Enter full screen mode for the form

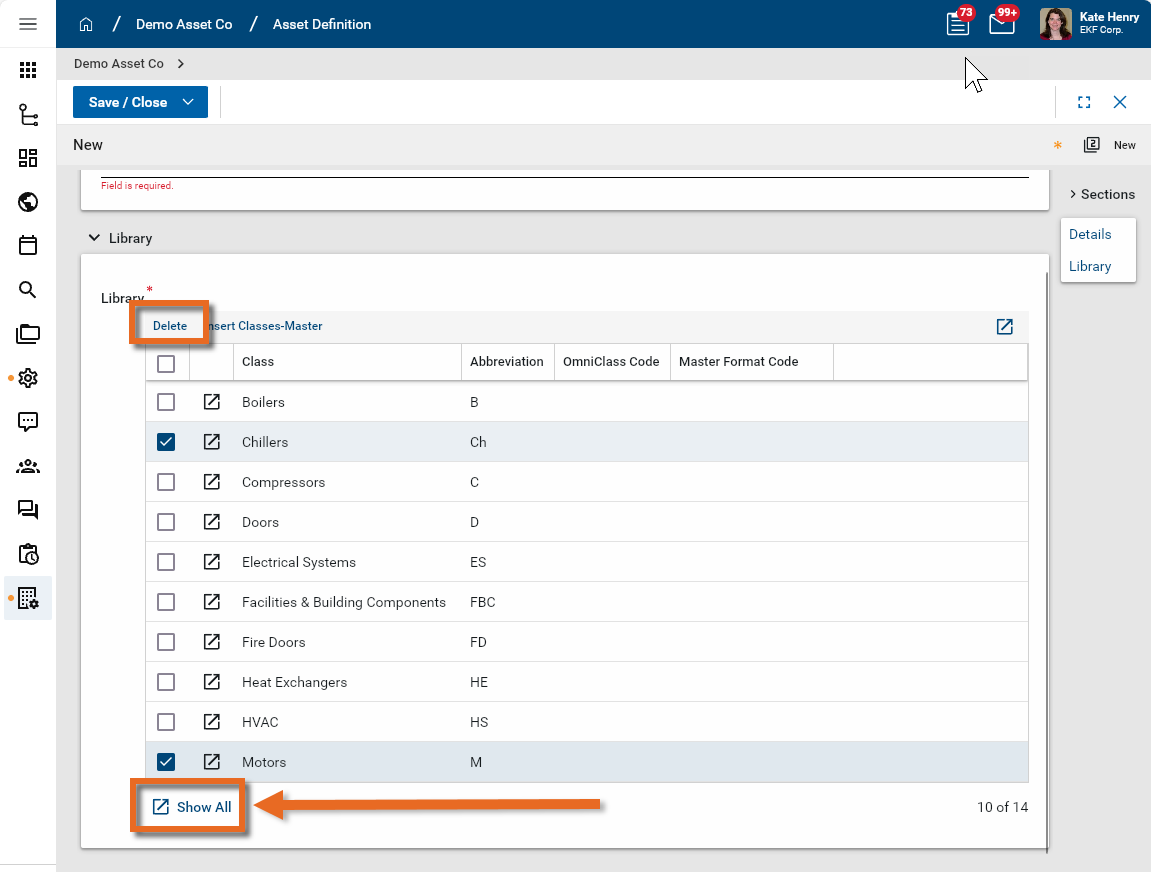pyautogui.click(x=1084, y=102)
